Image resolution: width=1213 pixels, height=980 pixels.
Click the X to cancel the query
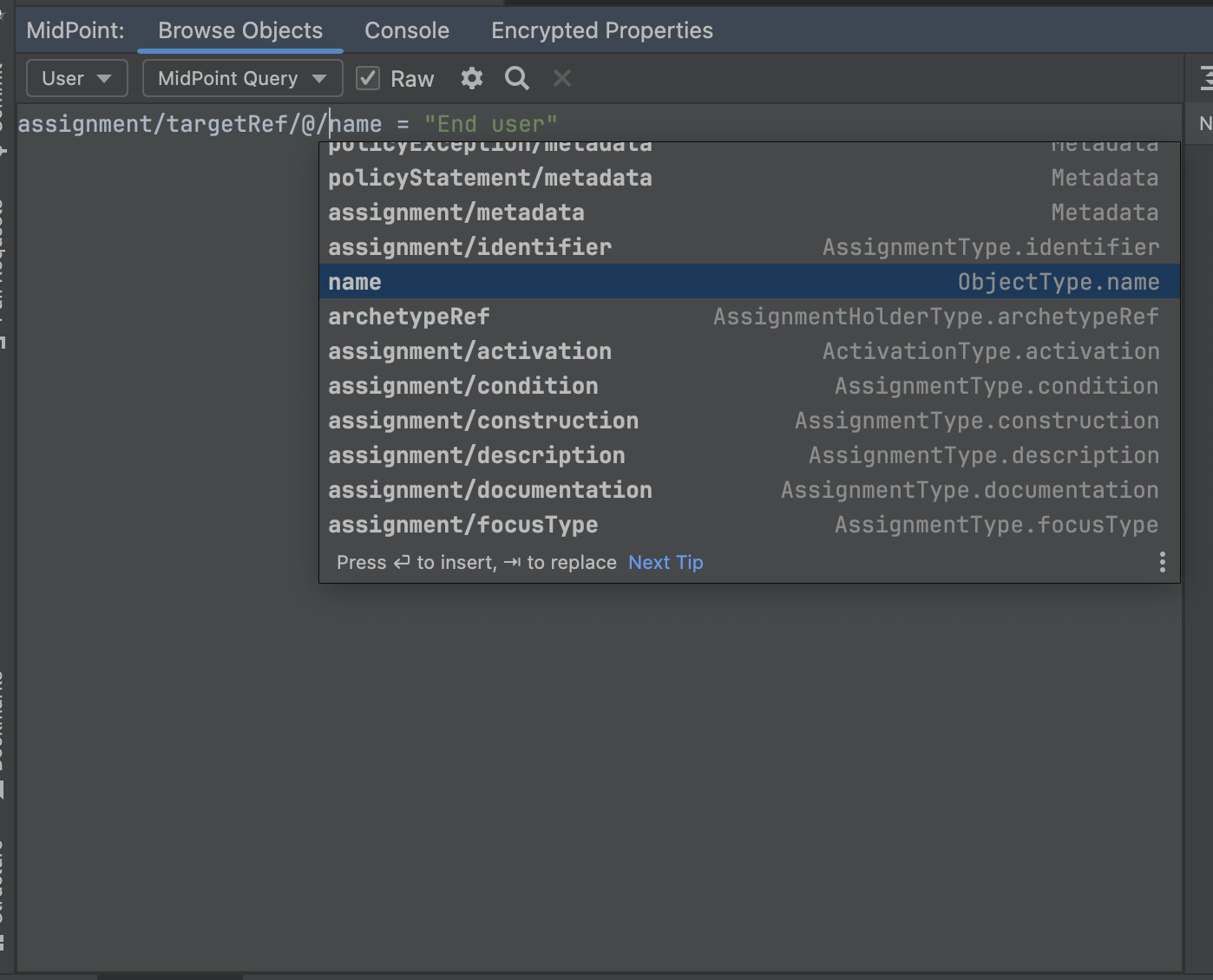561,78
